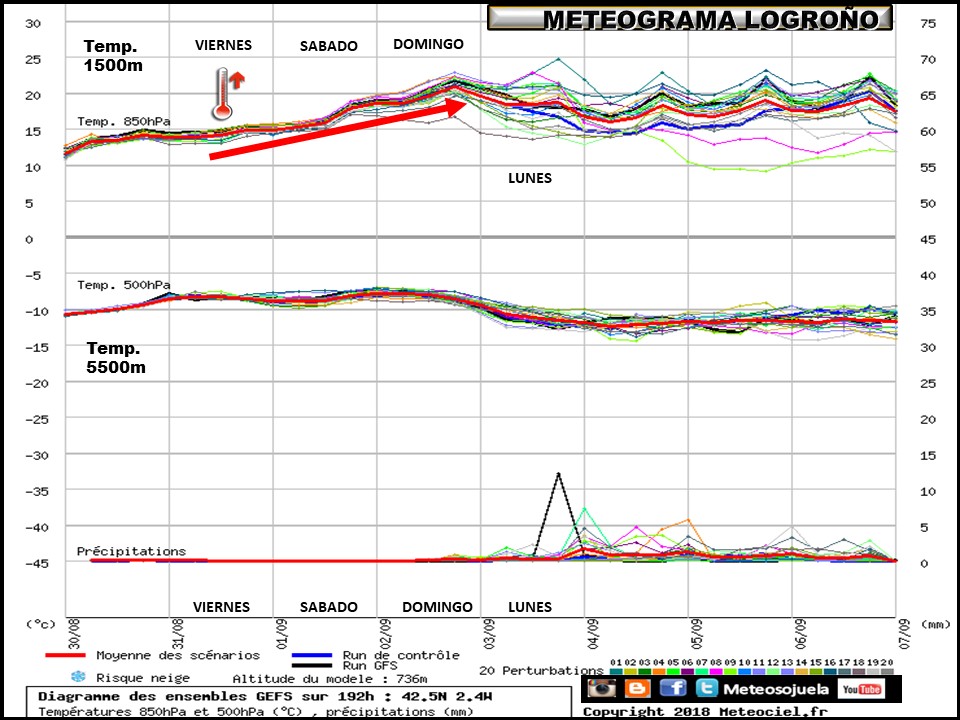Click the 07/09 date axis label
The height and width of the screenshot is (720, 960).
point(904,634)
